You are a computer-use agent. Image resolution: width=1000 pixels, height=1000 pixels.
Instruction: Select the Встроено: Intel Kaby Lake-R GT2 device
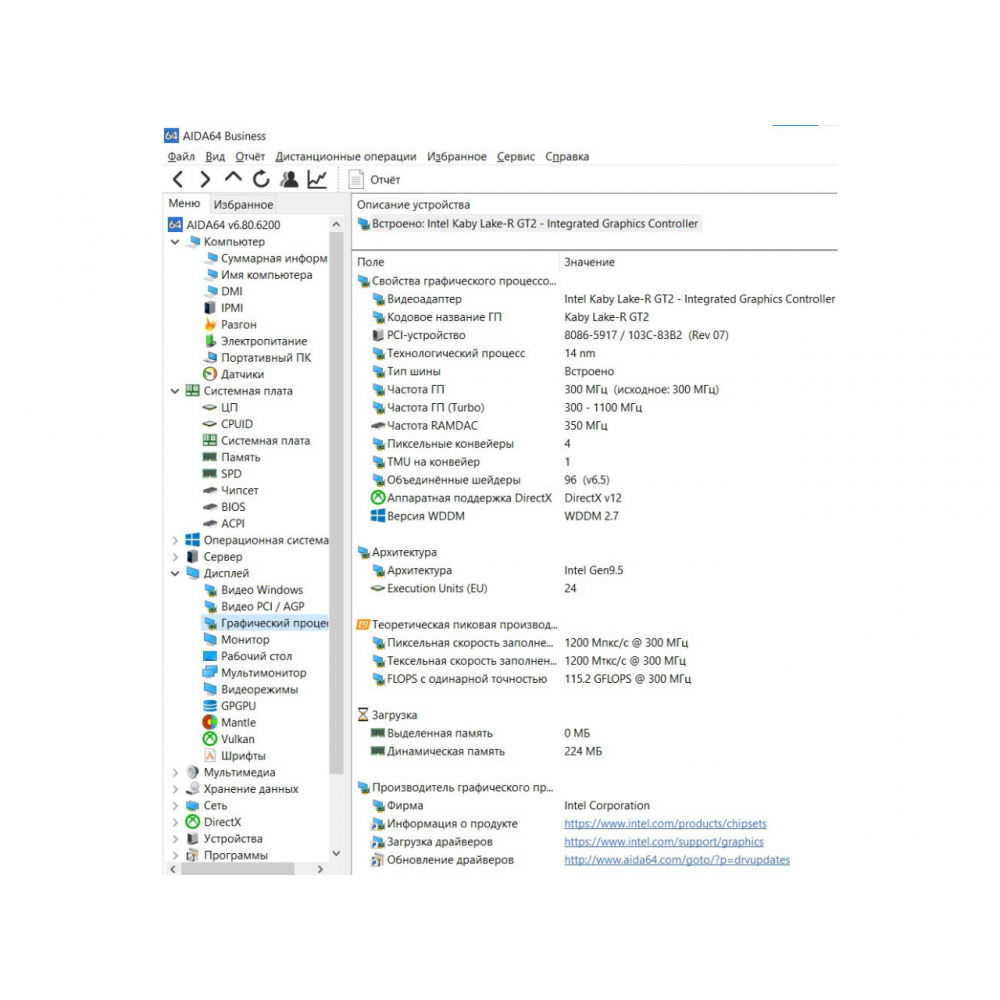[529, 224]
